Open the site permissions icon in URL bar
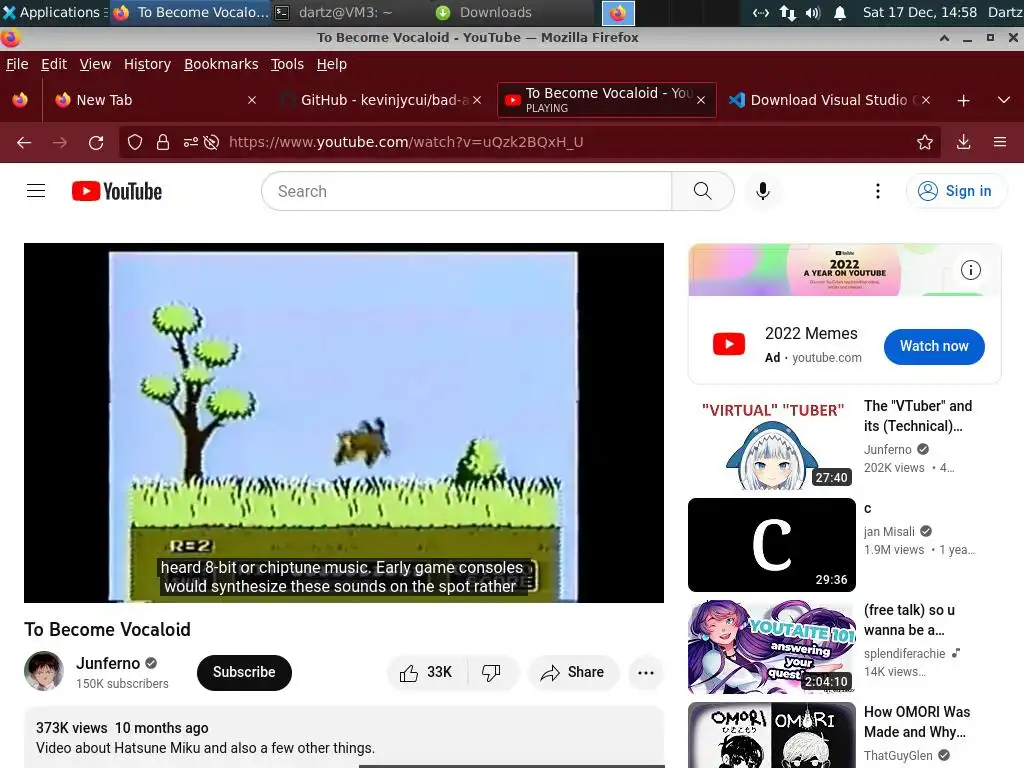 pos(191,142)
